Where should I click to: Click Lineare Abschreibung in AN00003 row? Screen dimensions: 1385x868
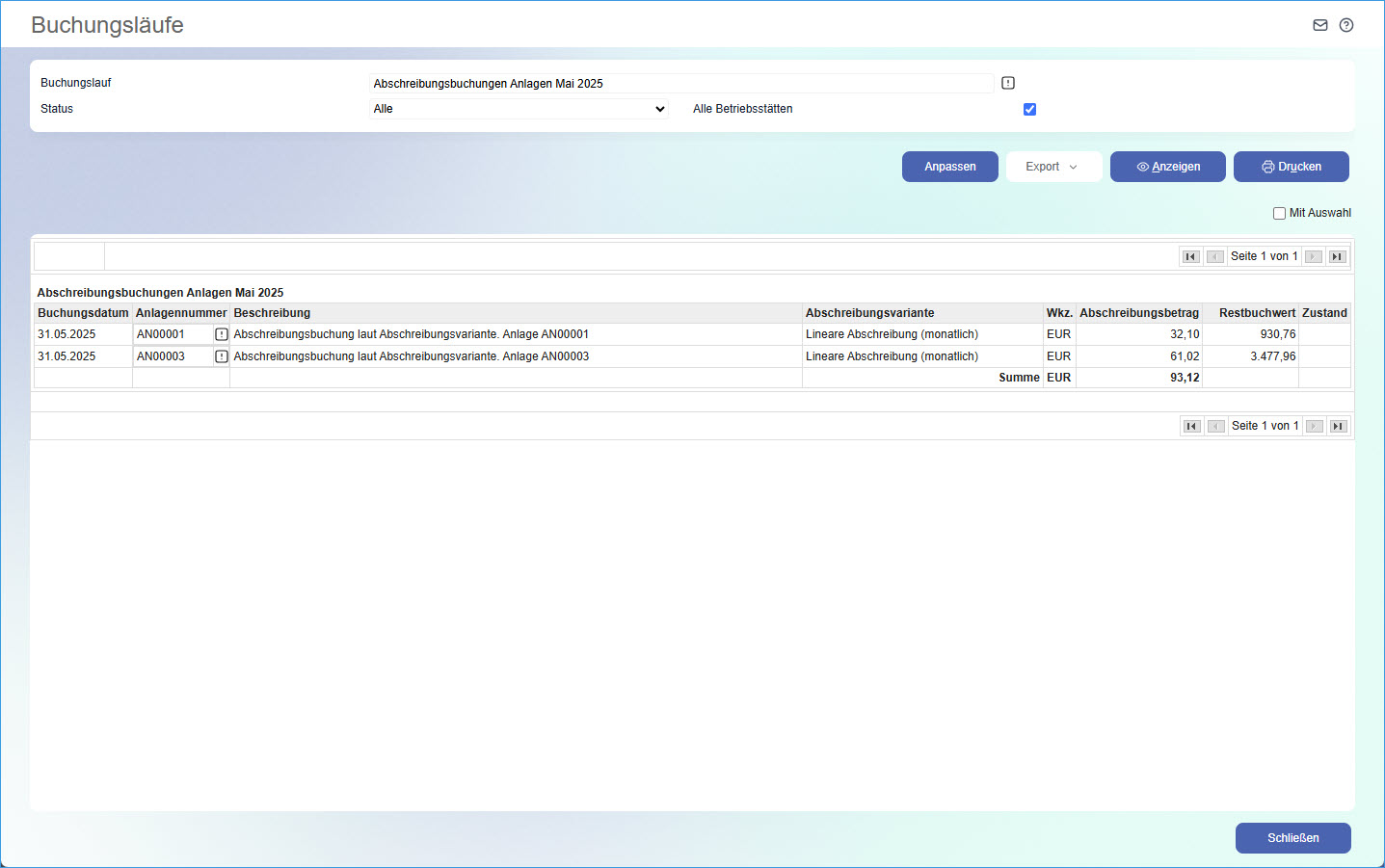click(x=892, y=356)
